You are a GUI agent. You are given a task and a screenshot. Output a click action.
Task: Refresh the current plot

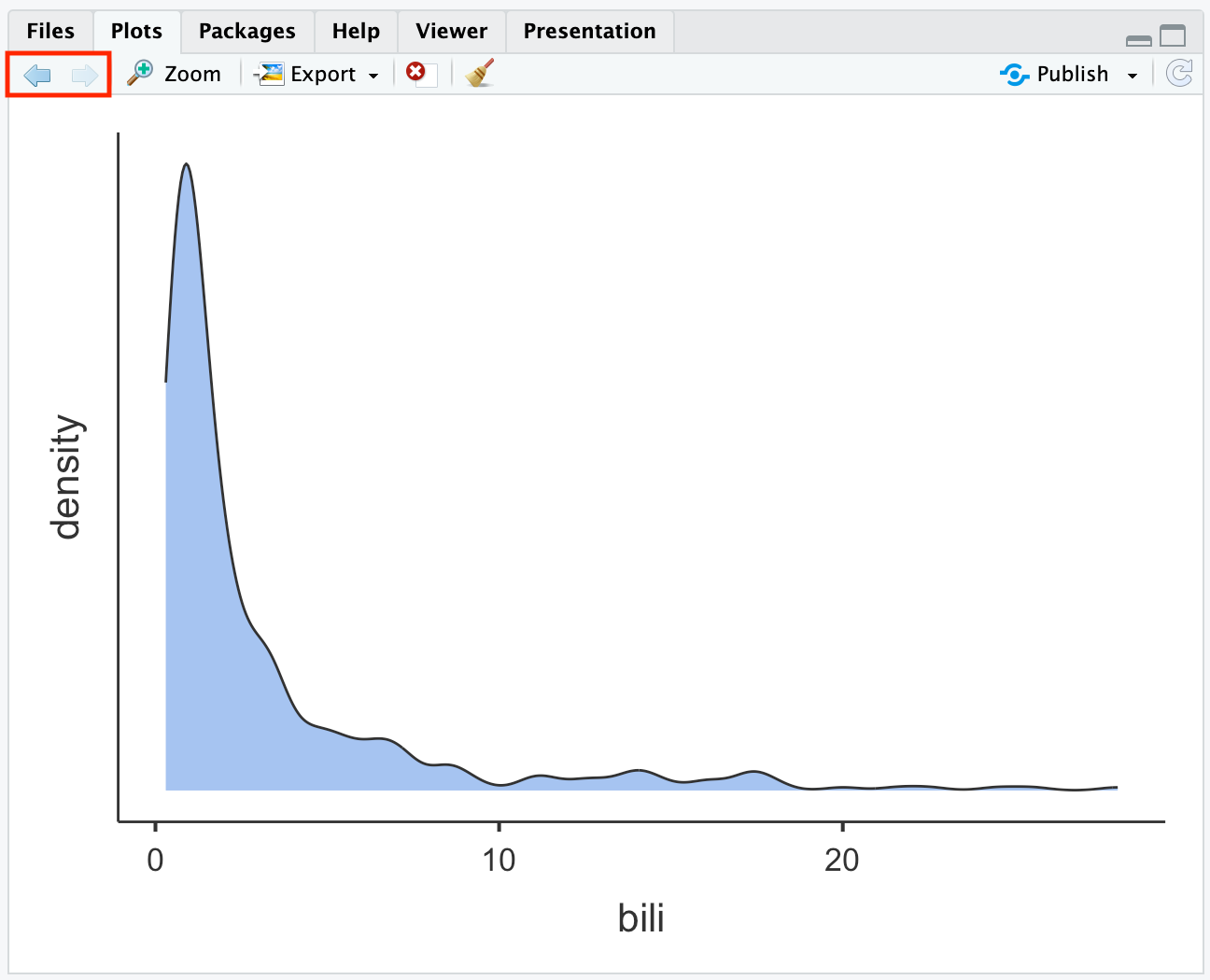tap(1179, 74)
